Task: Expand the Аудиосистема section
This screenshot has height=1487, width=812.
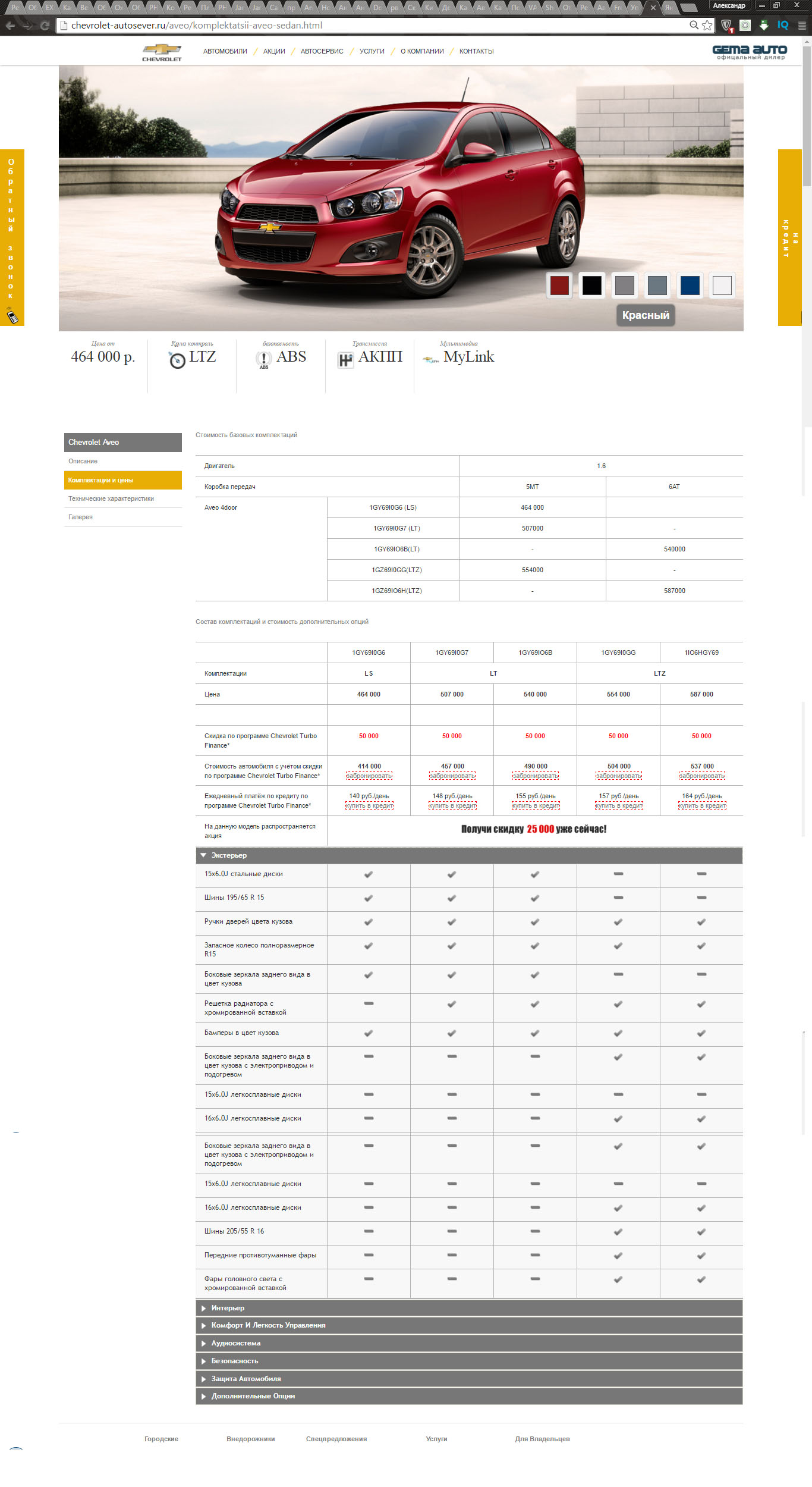Action: tap(469, 1343)
